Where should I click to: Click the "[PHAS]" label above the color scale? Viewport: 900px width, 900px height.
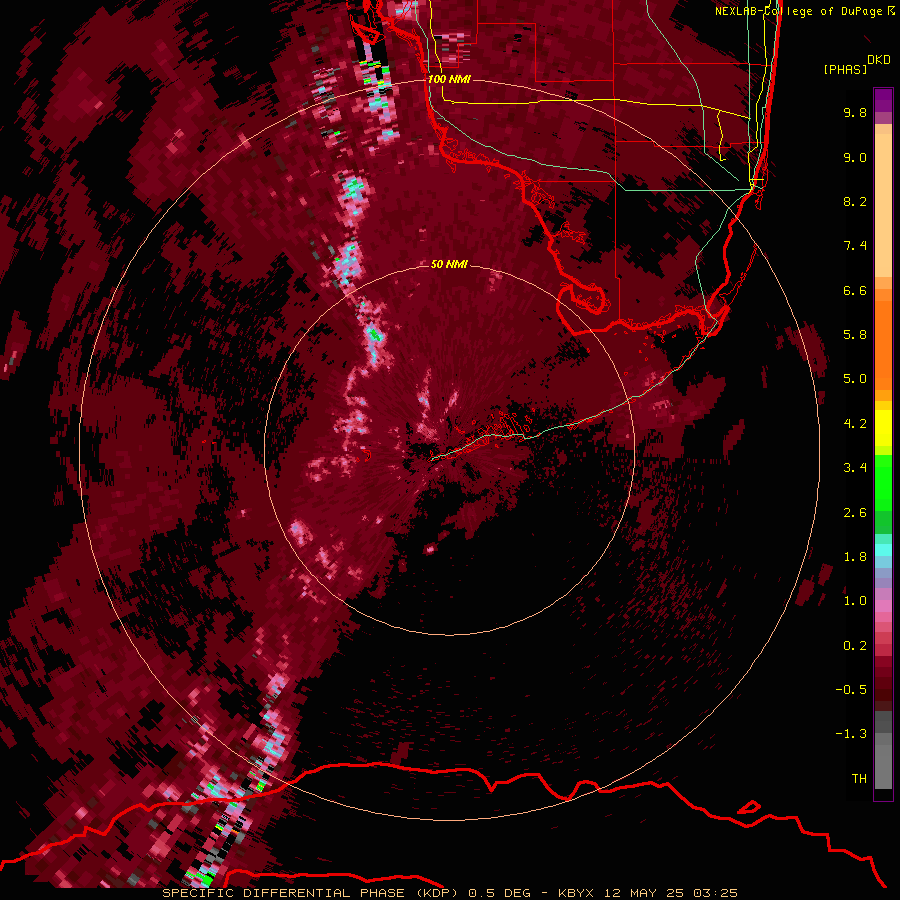pos(845,70)
